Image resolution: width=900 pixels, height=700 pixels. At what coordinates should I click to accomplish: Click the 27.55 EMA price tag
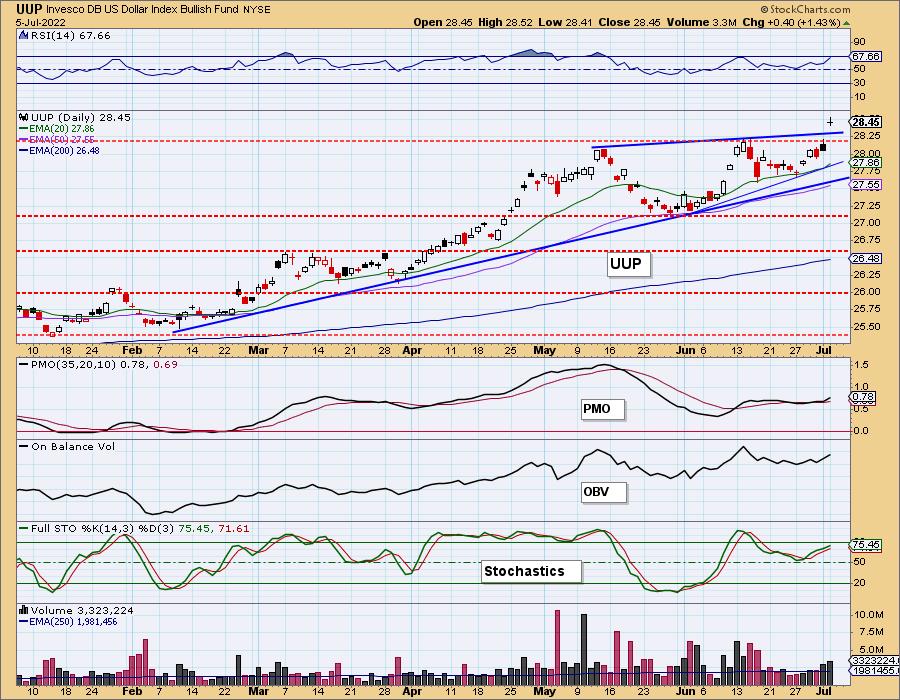click(x=866, y=185)
